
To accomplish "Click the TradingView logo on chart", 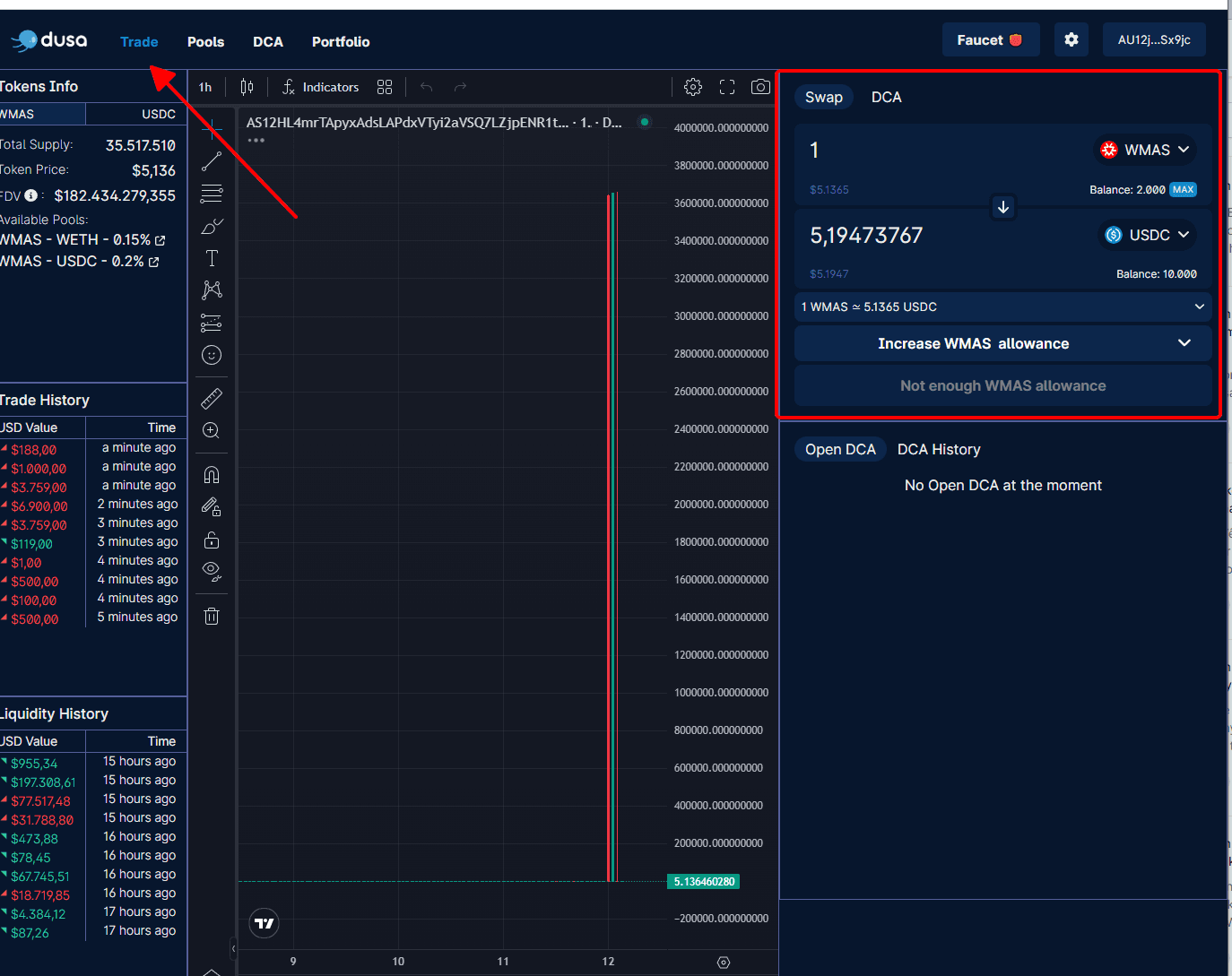I will pos(265,923).
